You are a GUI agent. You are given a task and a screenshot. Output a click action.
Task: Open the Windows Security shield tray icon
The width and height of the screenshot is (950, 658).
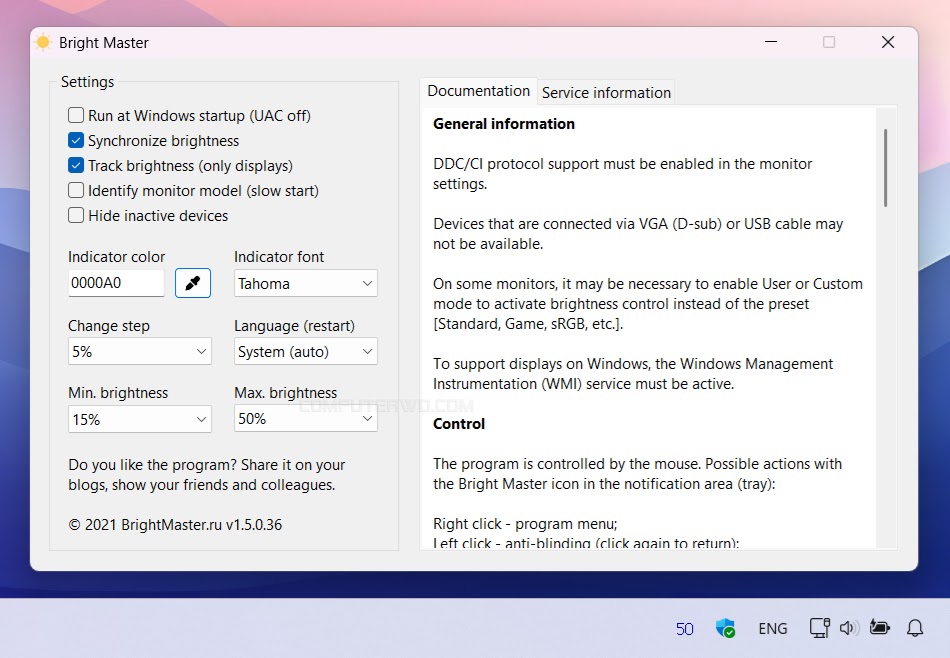click(x=725, y=628)
